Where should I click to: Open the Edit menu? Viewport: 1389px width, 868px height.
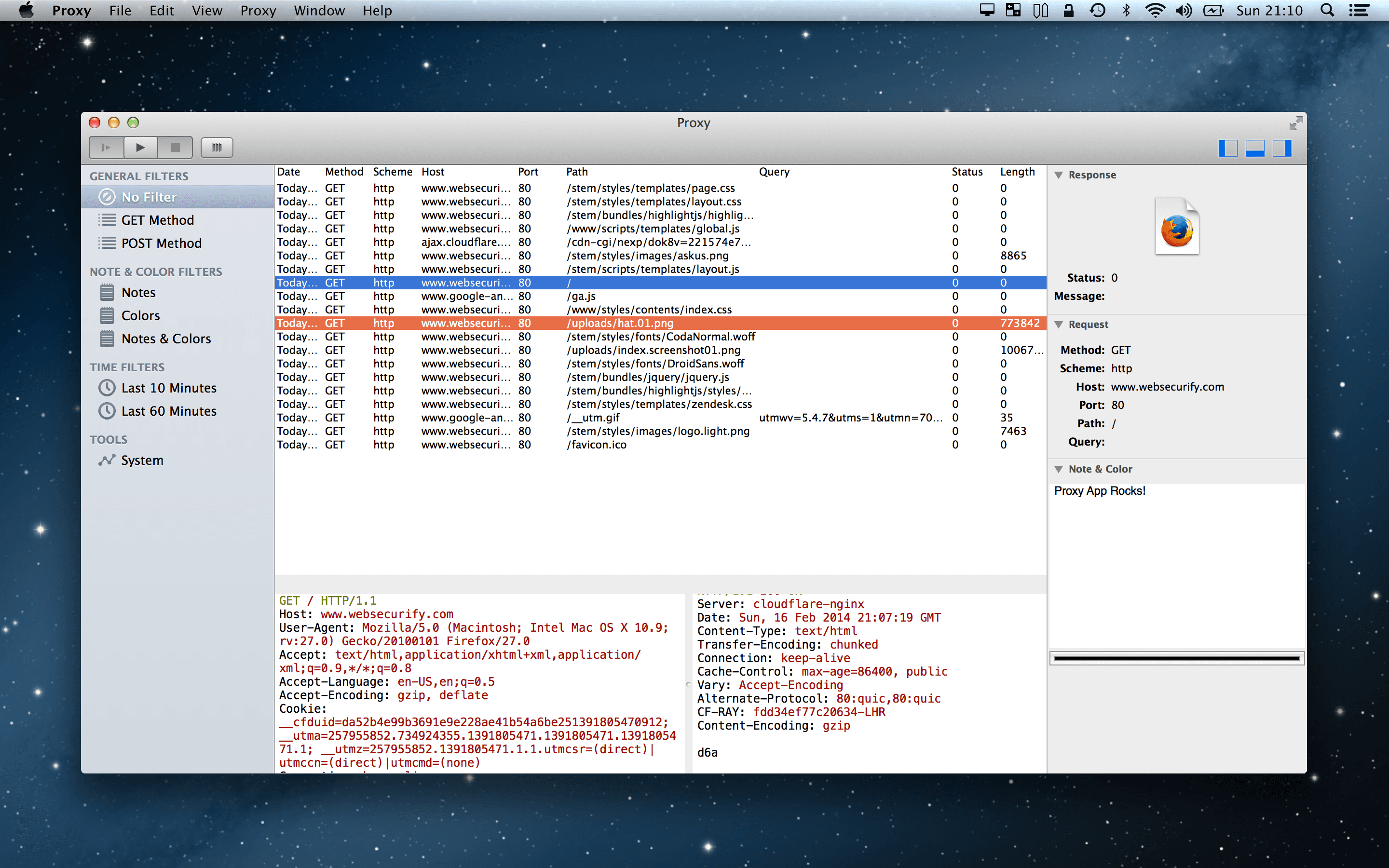[x=161, y=10]
